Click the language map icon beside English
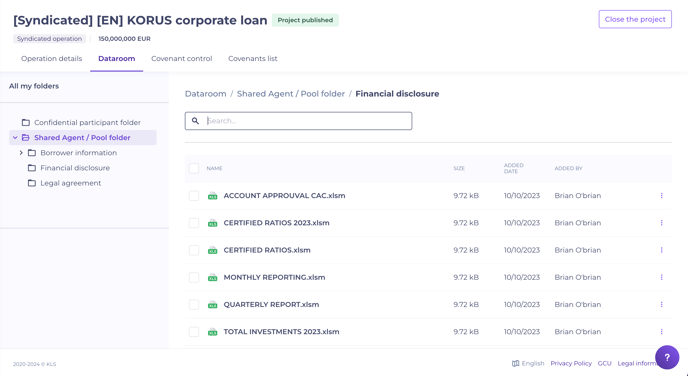The width and height of the screenshot is (688, 376). pos(516,363)
